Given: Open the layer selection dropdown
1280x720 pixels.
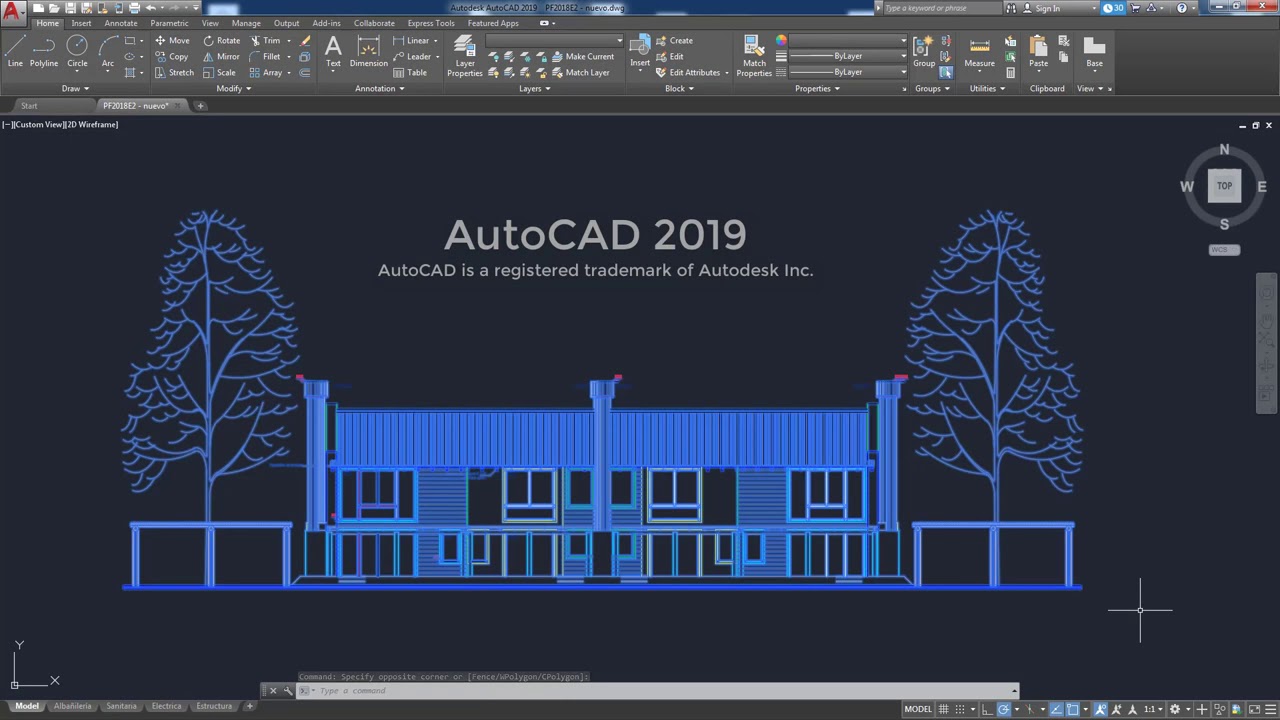Looking at the screenshot, I should (555, 41).
